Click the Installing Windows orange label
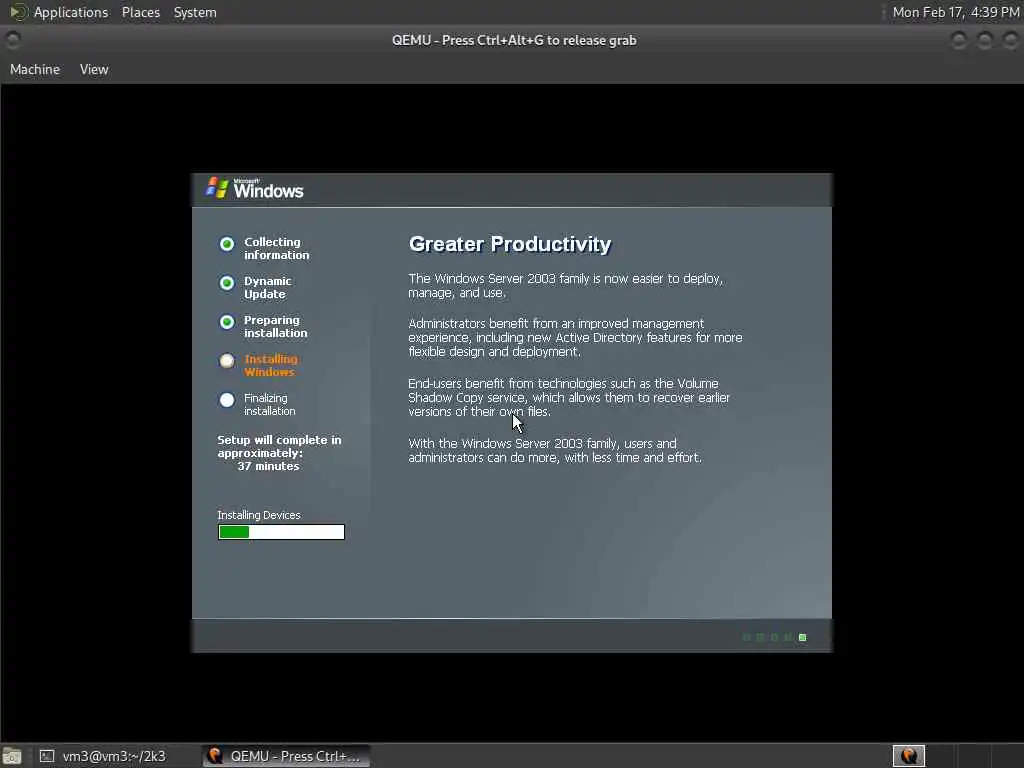Screen dimensions: 1024x768 click(271, 366)
